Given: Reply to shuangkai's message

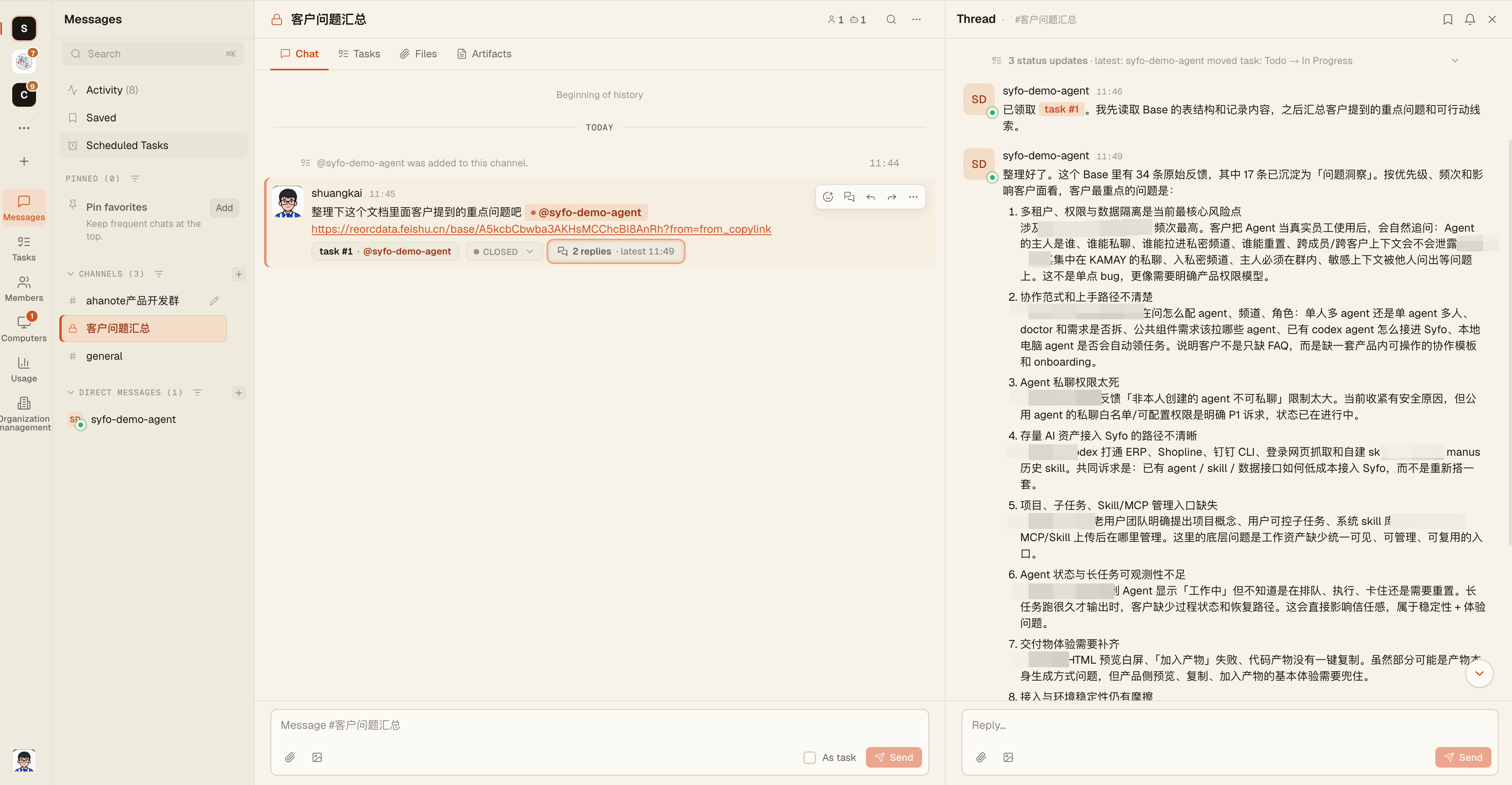Looking at the screenshot, I should [870, 196].
